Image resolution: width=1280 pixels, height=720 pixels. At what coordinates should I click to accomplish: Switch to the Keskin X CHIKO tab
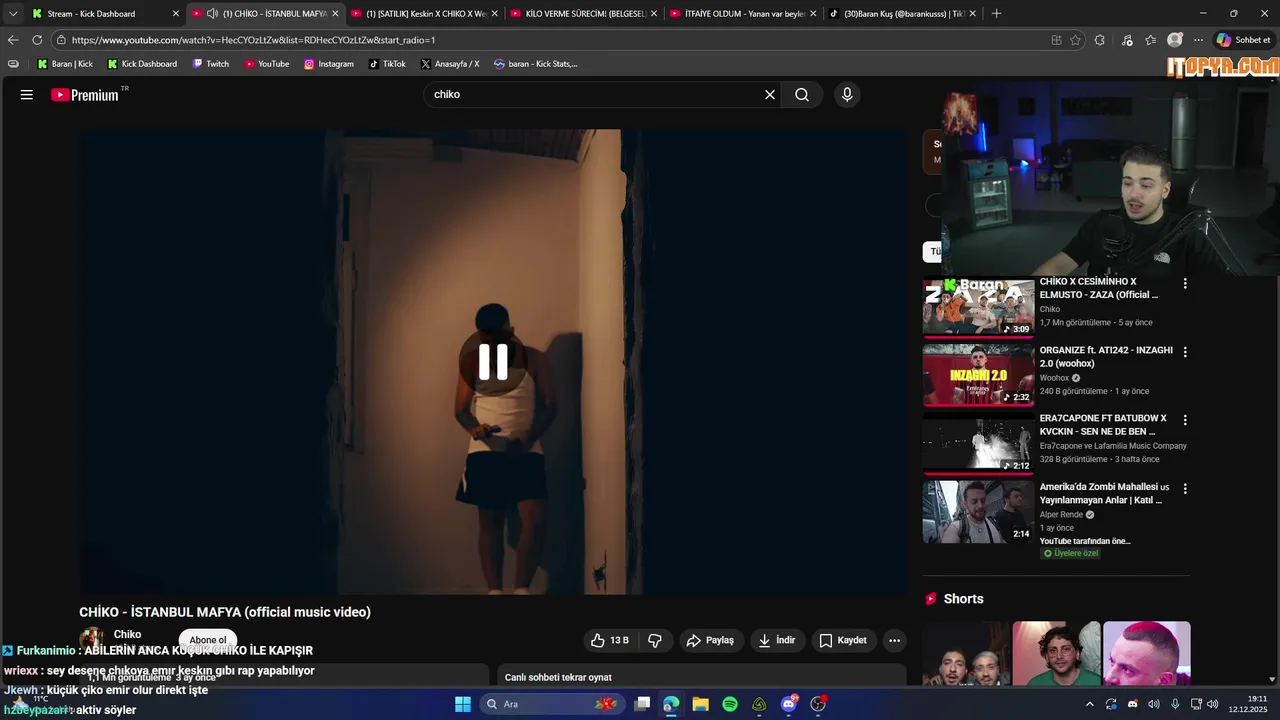(x=426, y=13)
